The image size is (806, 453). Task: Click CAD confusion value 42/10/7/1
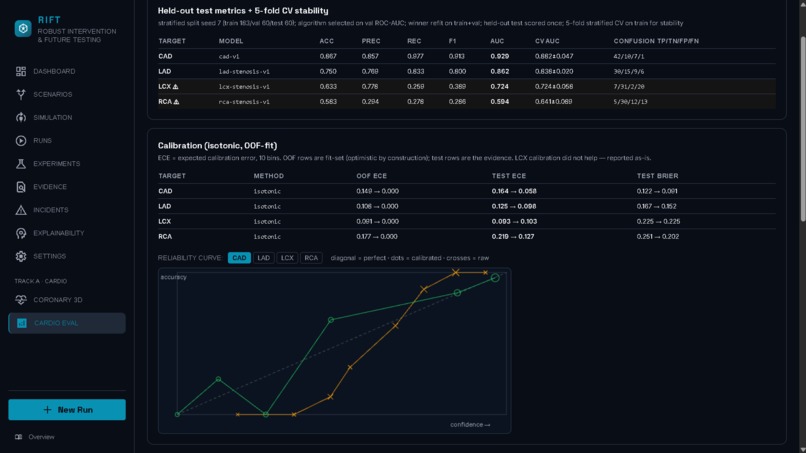628,57
